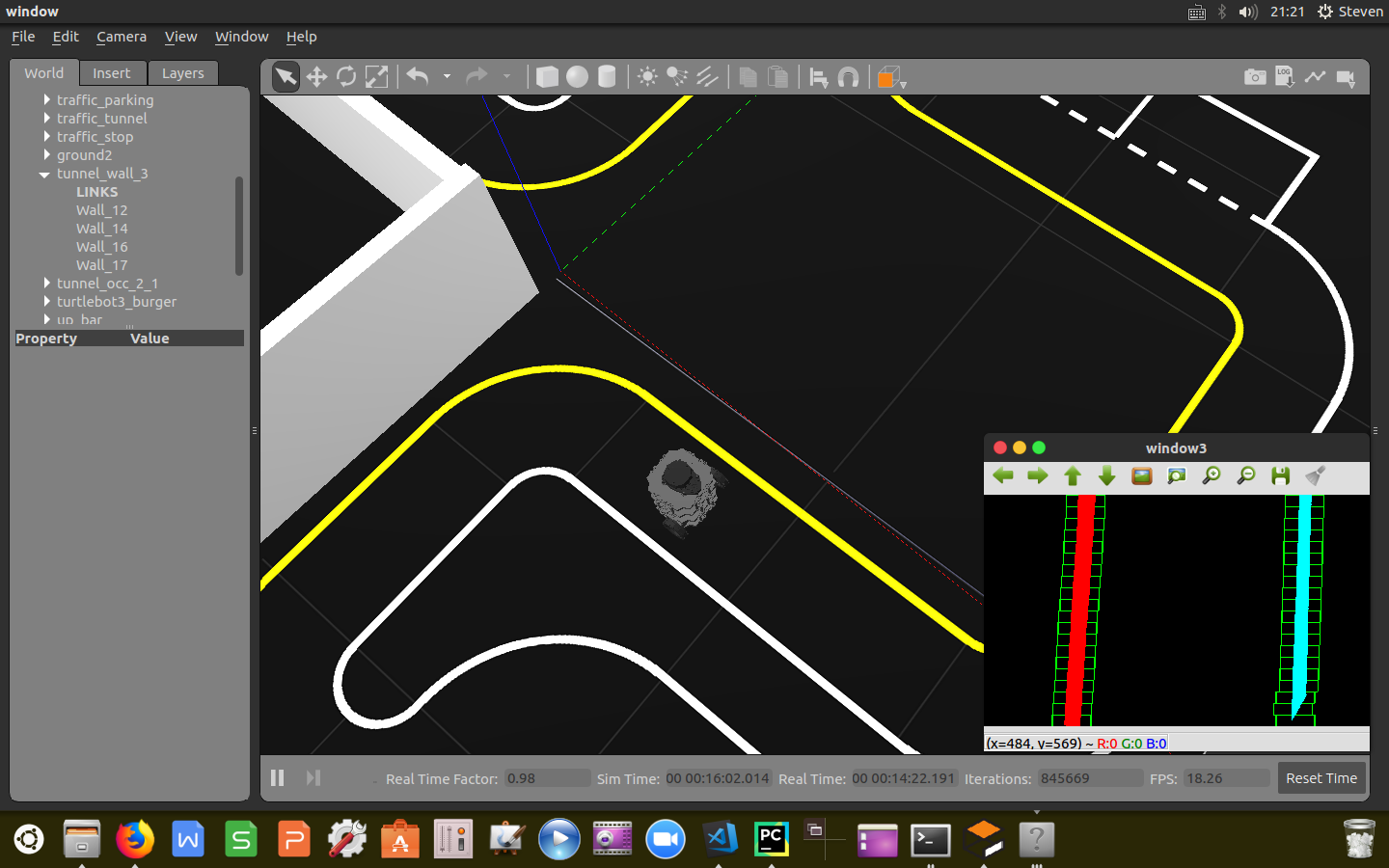The width and height of the screenshot is (1389, 868).
Task: Open Firefox from the dock
Action: [135, 839]
